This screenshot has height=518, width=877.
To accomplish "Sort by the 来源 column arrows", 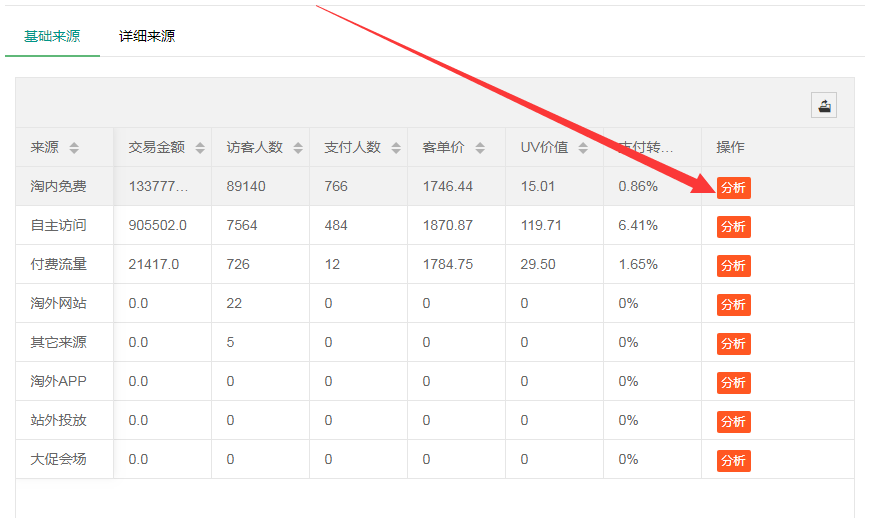I will tap(74, 148).
